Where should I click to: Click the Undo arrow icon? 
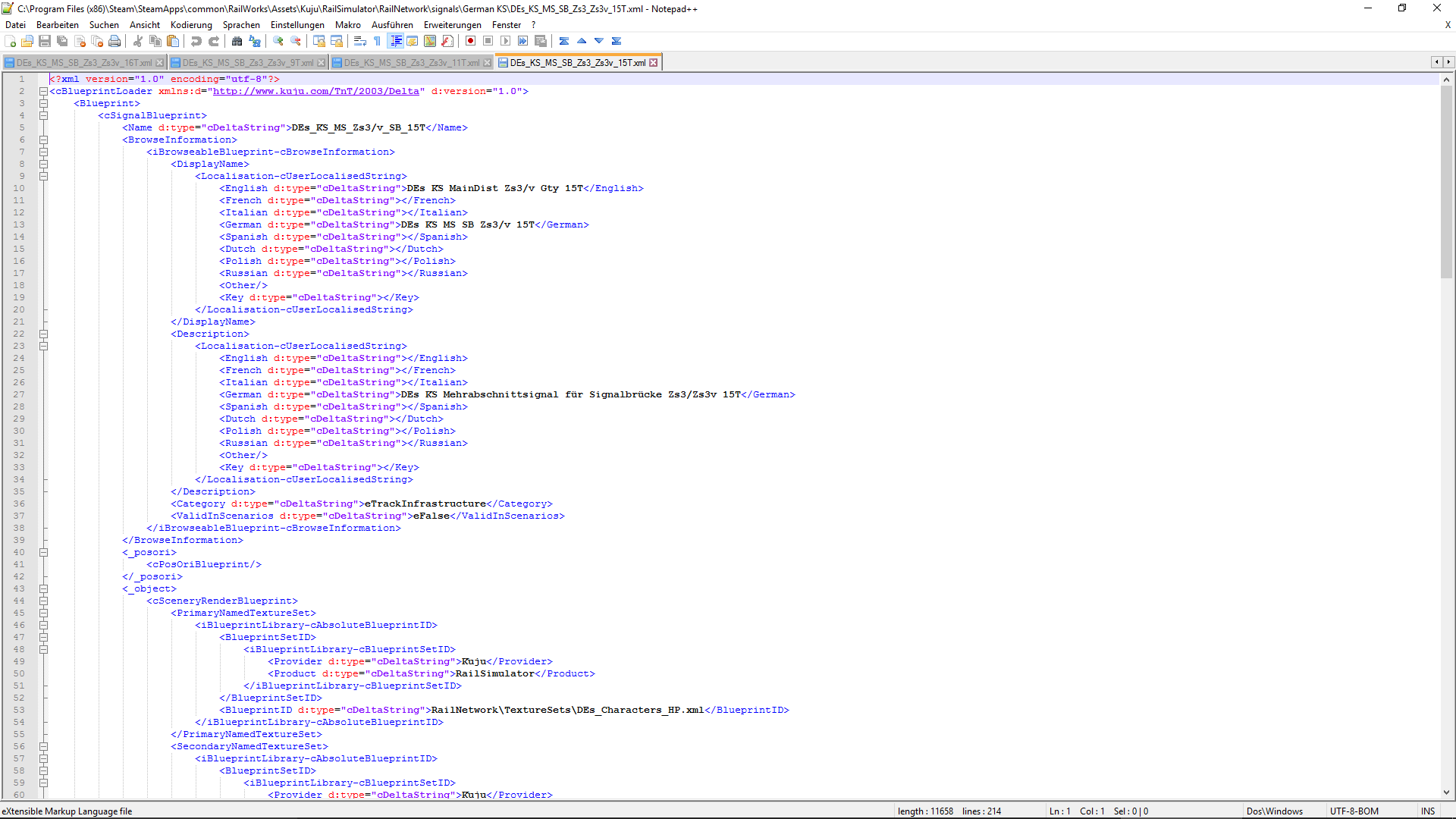click(196, 41)
